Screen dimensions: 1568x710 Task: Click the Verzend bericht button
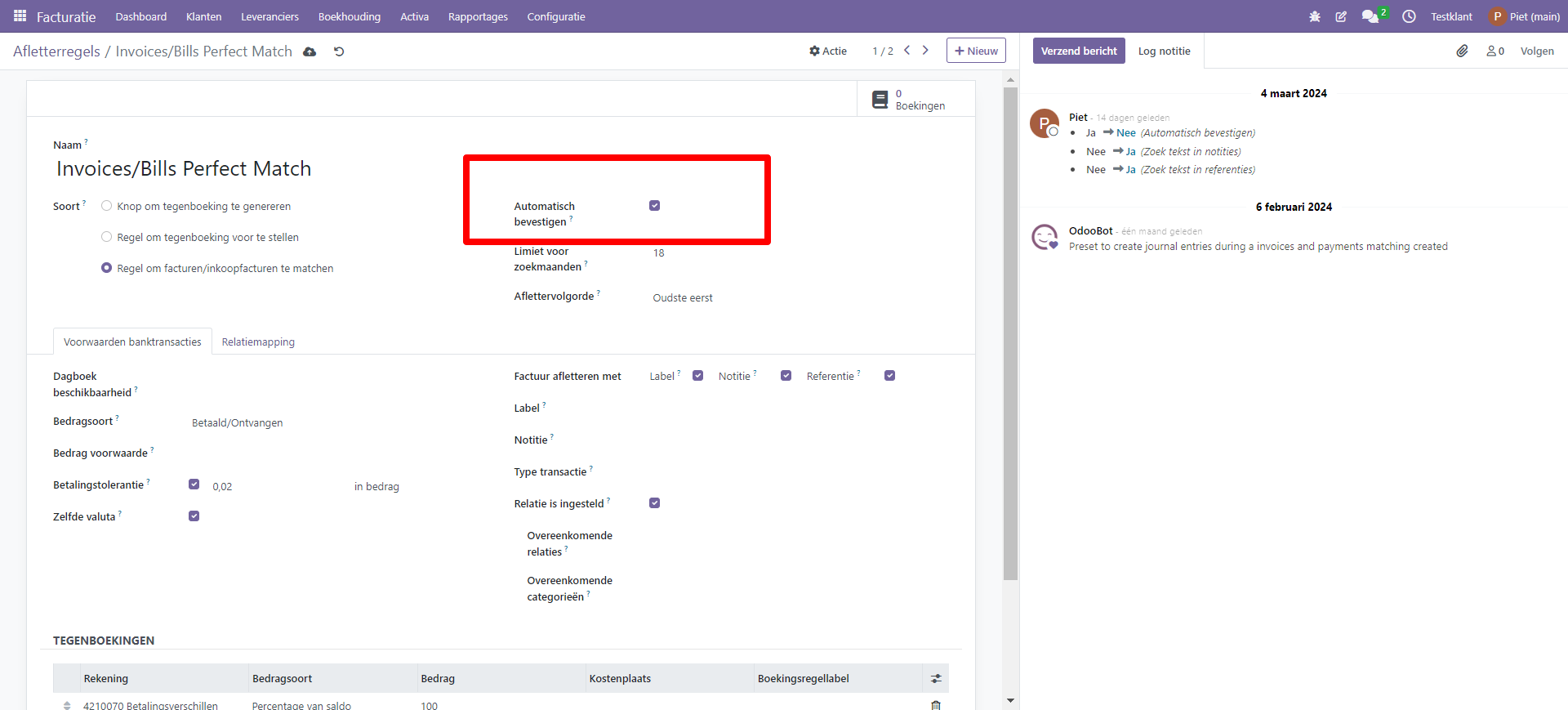[1078, 51]
